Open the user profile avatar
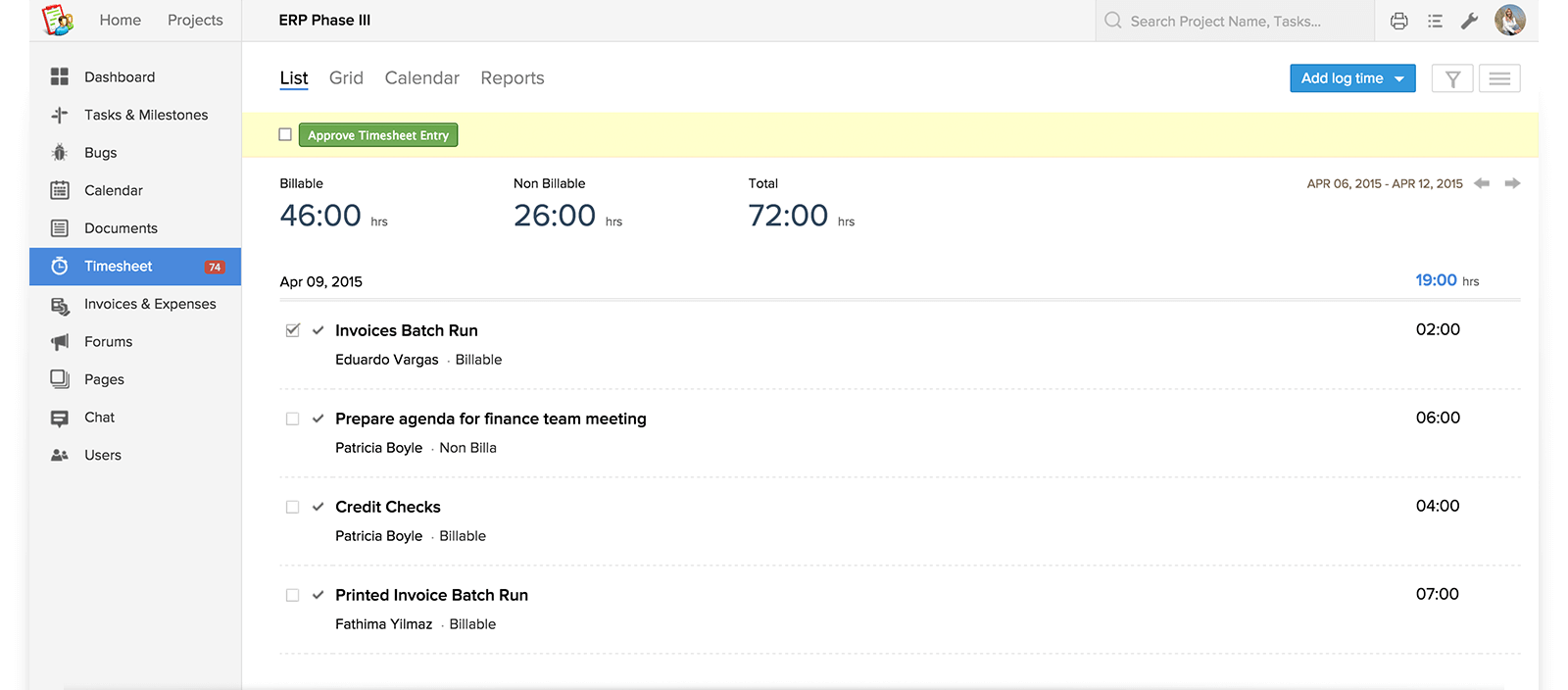The image size is (1568, 690). (x=1509, y=21)
